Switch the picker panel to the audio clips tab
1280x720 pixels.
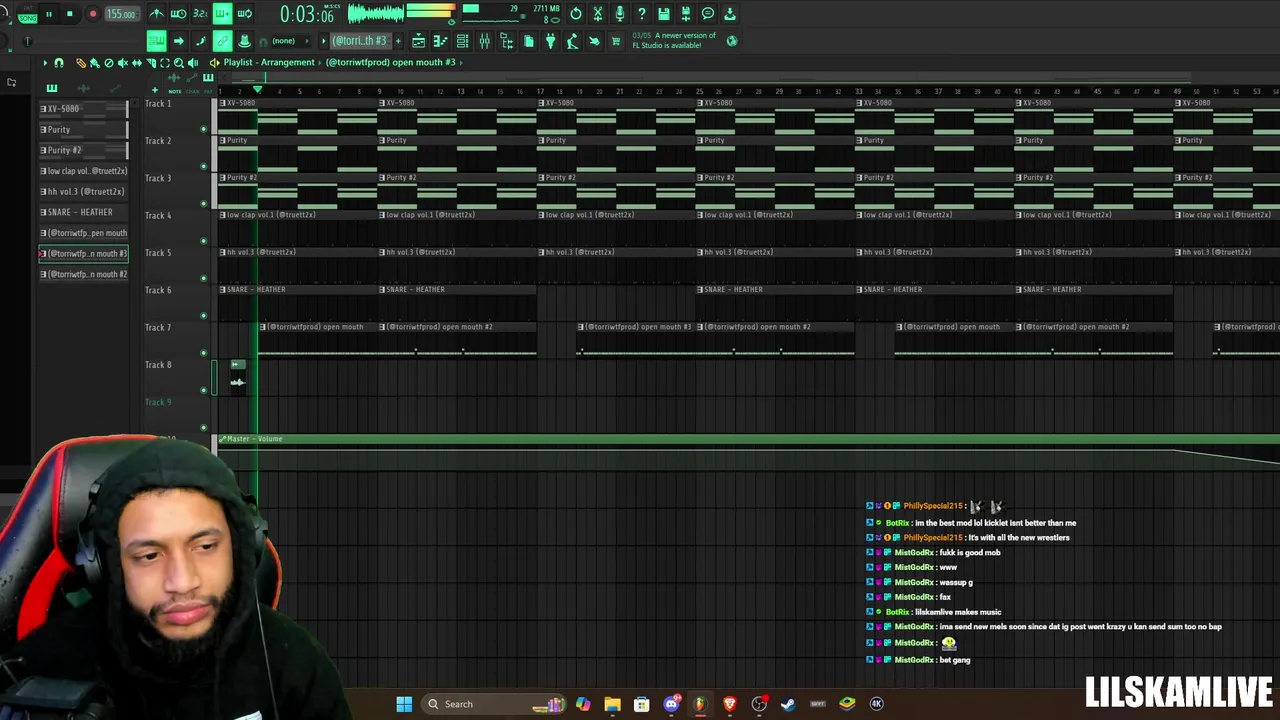(x=84, y=88)
